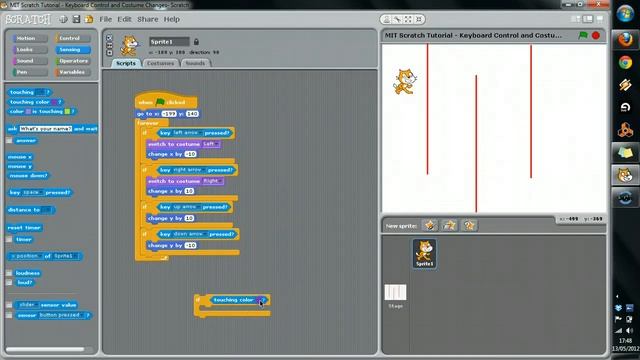Open the 'slider' sensor dropdown

[28, 304]
